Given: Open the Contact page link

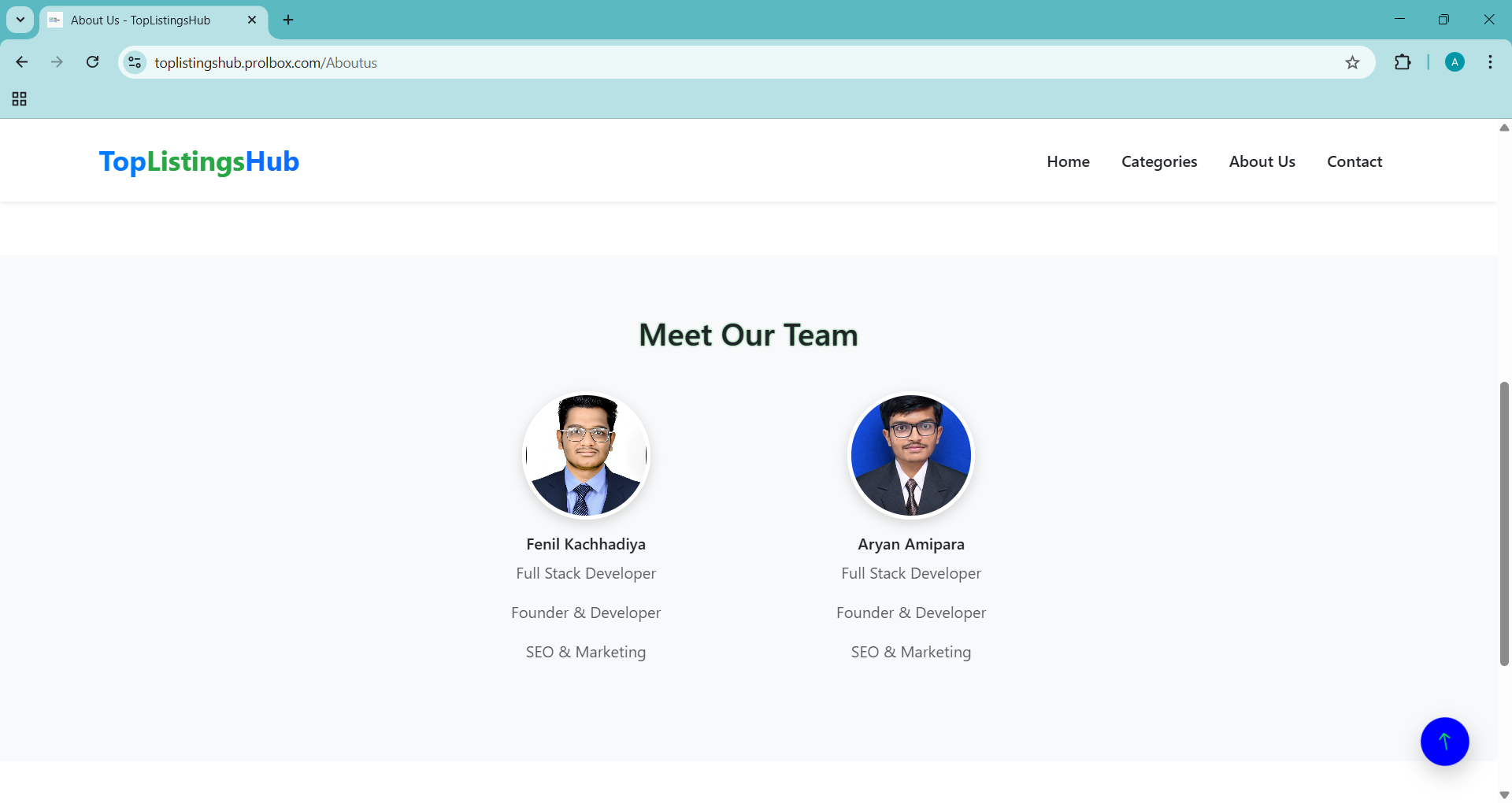Looking at the screenshot, I should click(1354, 161).
